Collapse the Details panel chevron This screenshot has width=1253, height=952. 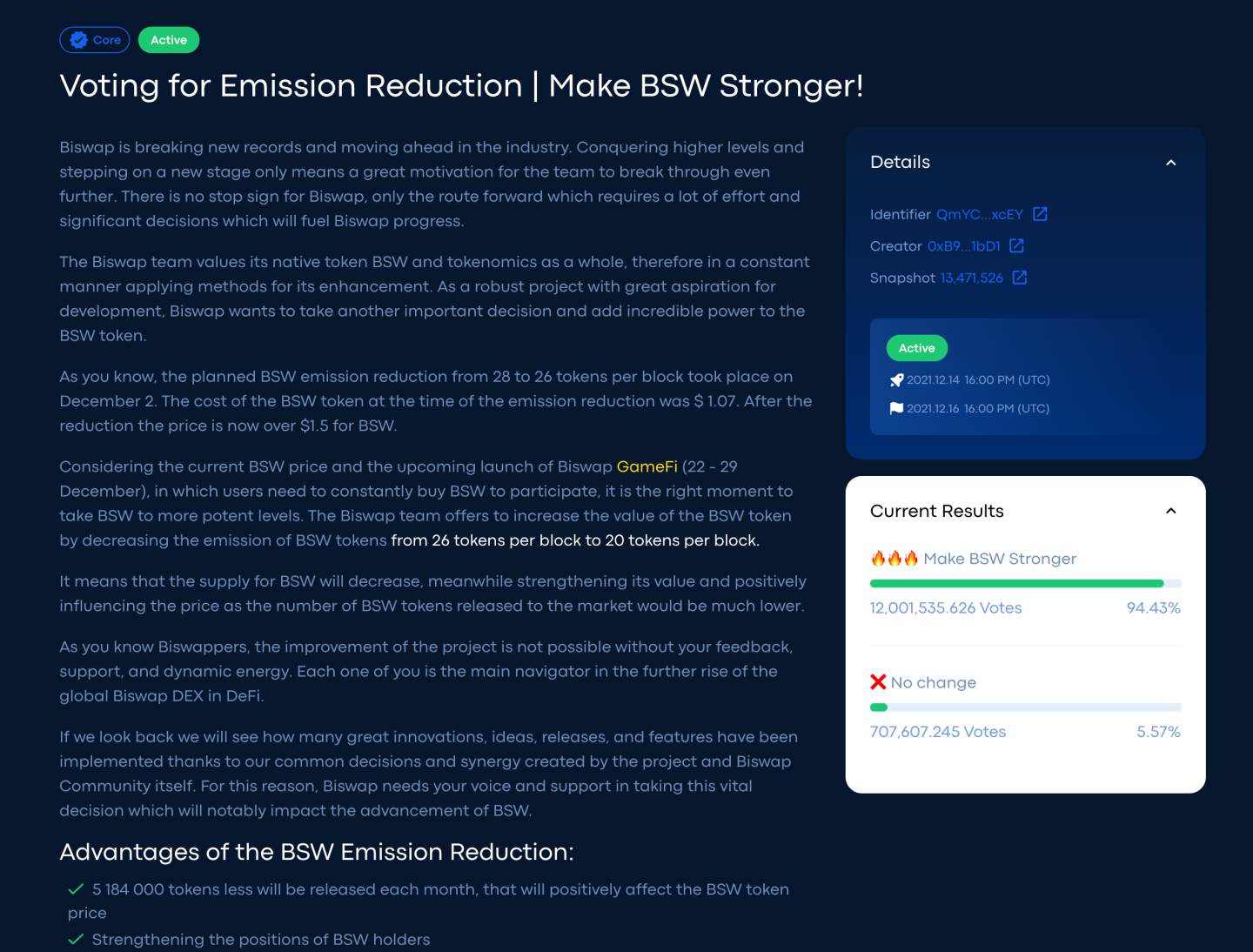click(x=1170, y=163)
